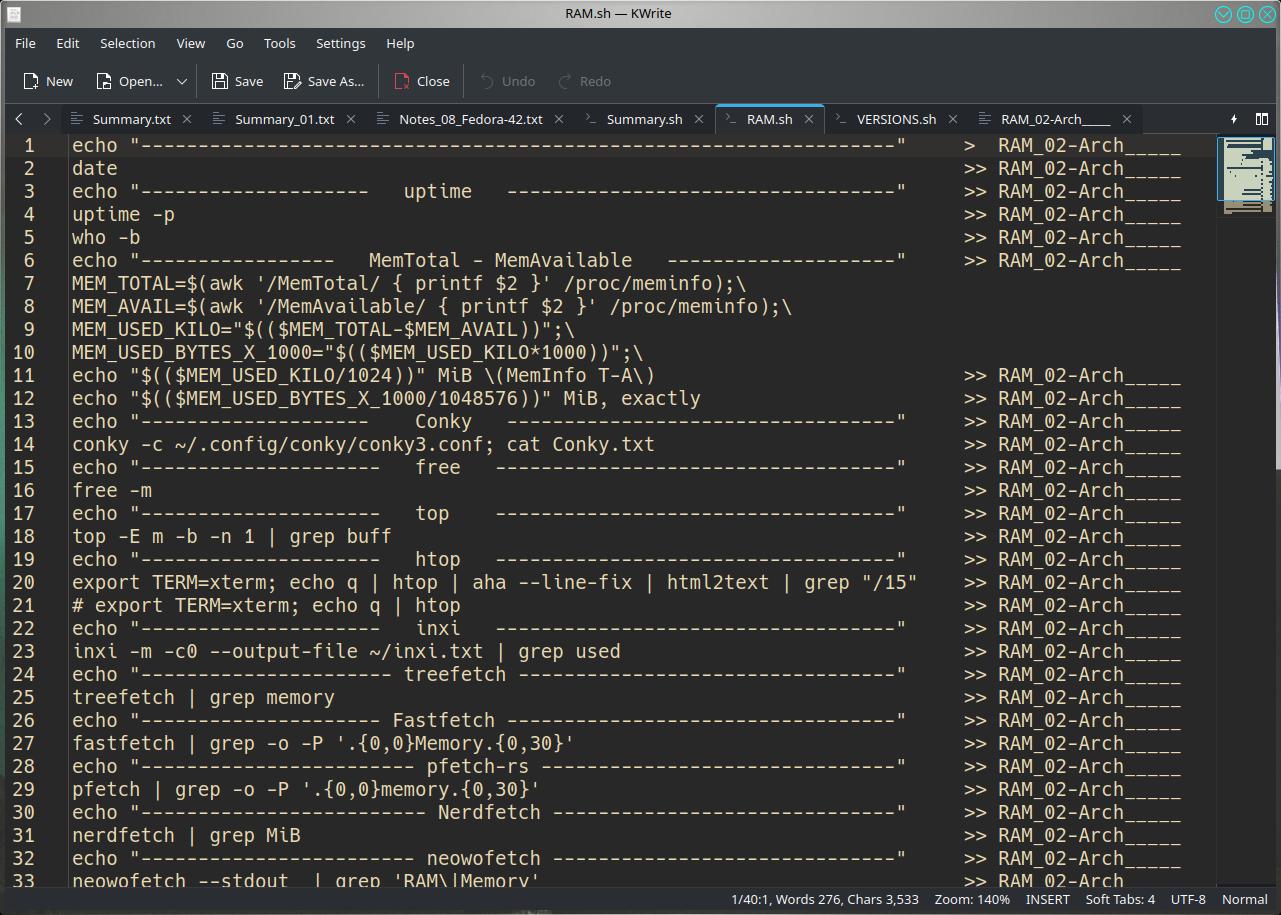Image resolution: width=1281 pixels, height=915 pixels.
Task: Create a new document with New icon
Action: pos(48,81)
